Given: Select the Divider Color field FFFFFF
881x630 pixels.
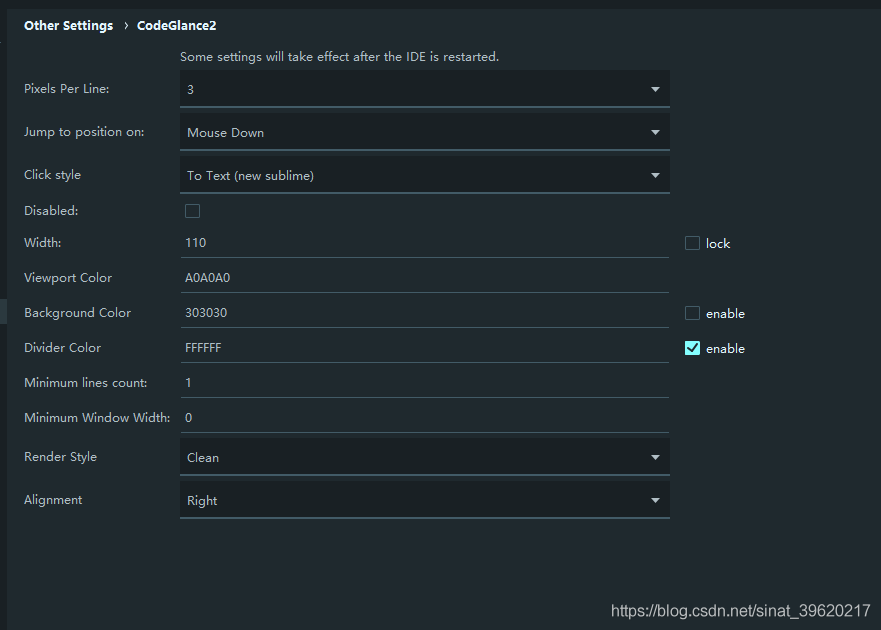Looking at the screenshot, I should coord(425,348).
